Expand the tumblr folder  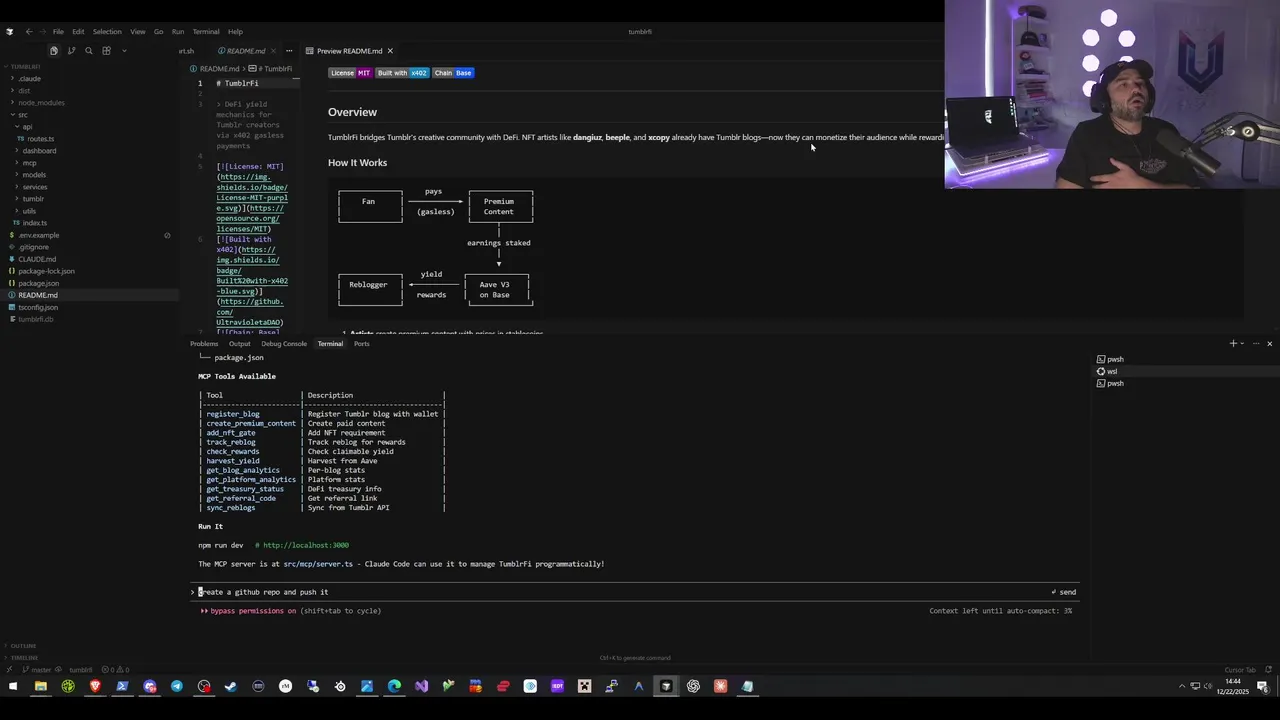point(33,198)
